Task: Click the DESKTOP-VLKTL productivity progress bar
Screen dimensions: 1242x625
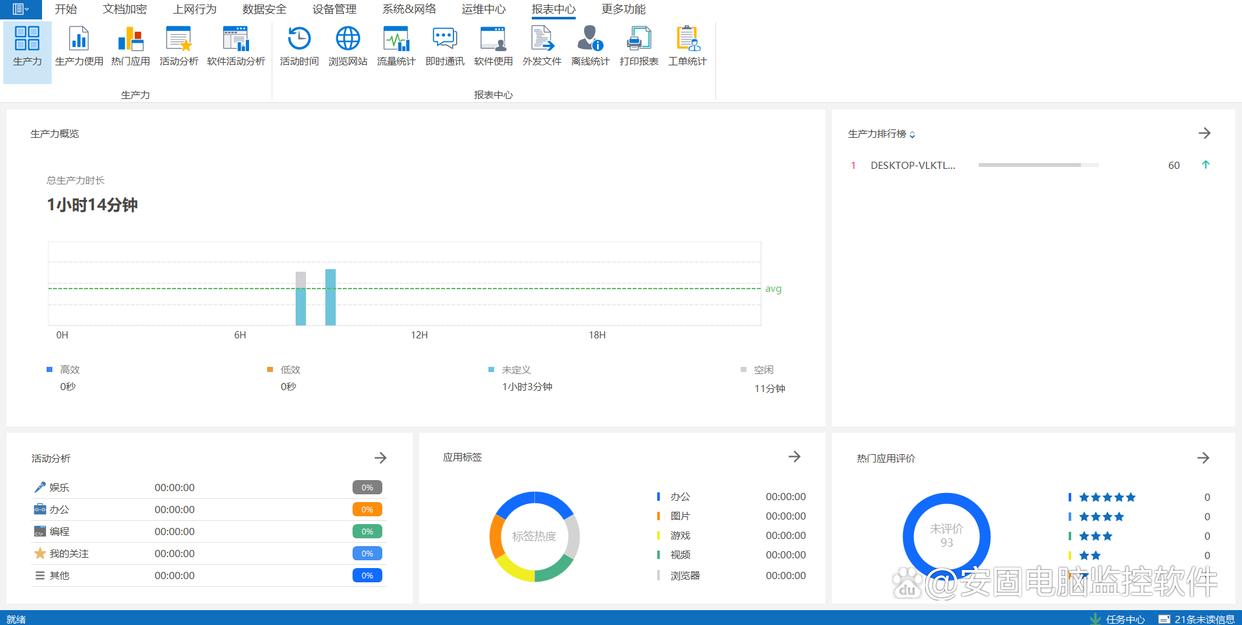Action: coord(1037,165)
